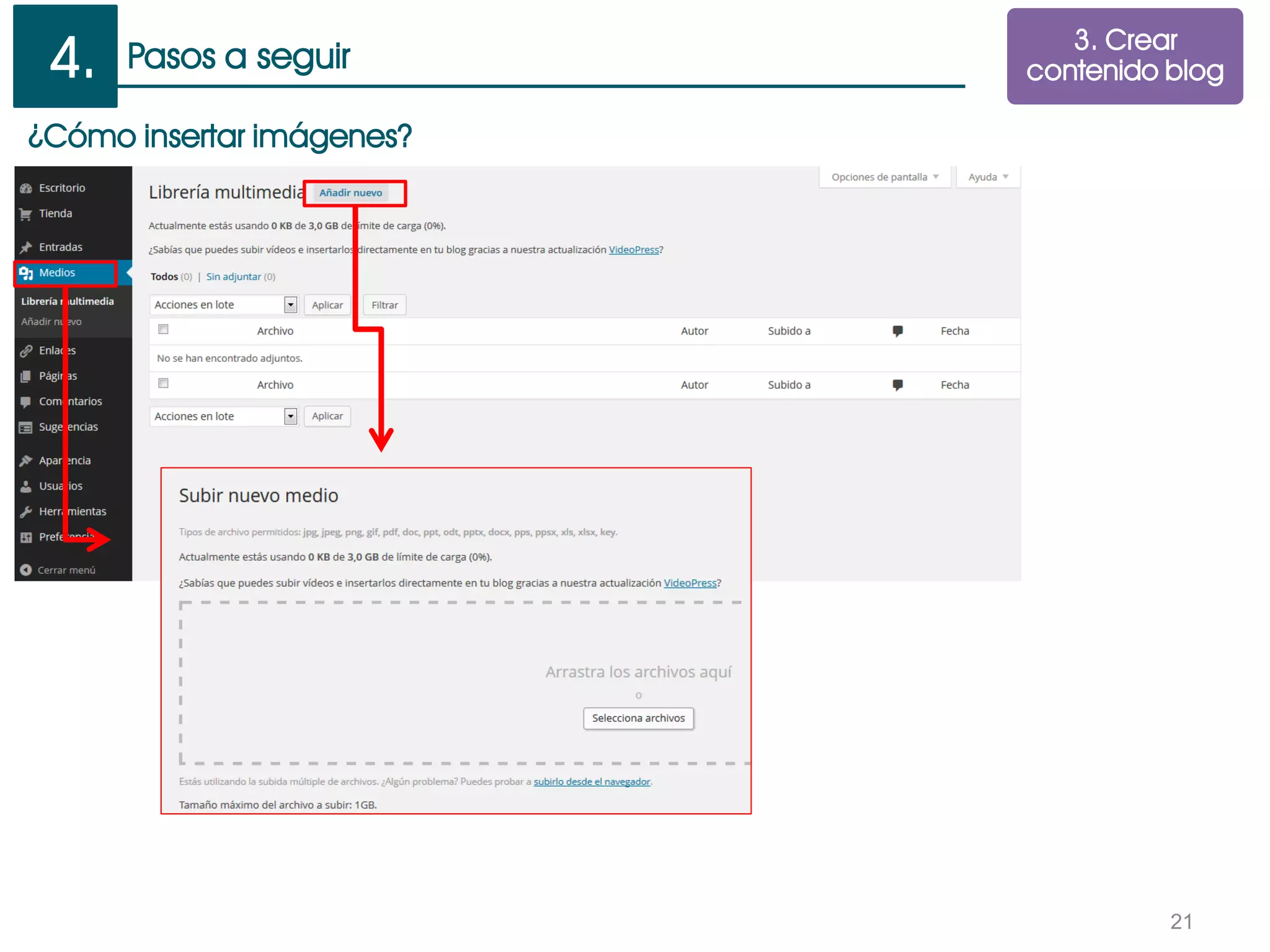The image size is (1270, 952).
Task: Click bottom Fecha column footer
Action: pyautogui.click(x=955, y=386)
